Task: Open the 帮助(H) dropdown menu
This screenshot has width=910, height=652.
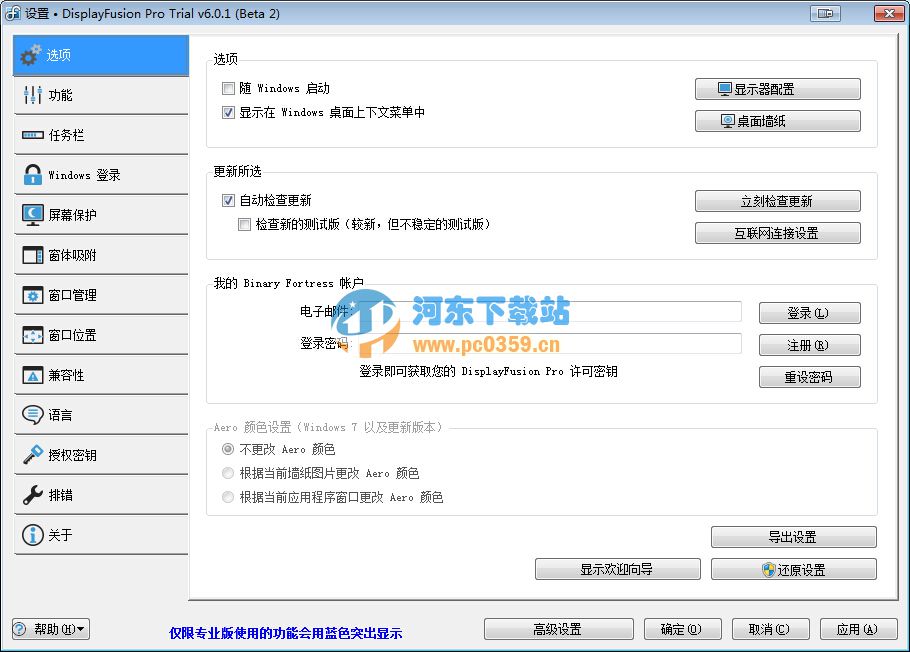Action: pyautogui.click(x=50, y=629)
